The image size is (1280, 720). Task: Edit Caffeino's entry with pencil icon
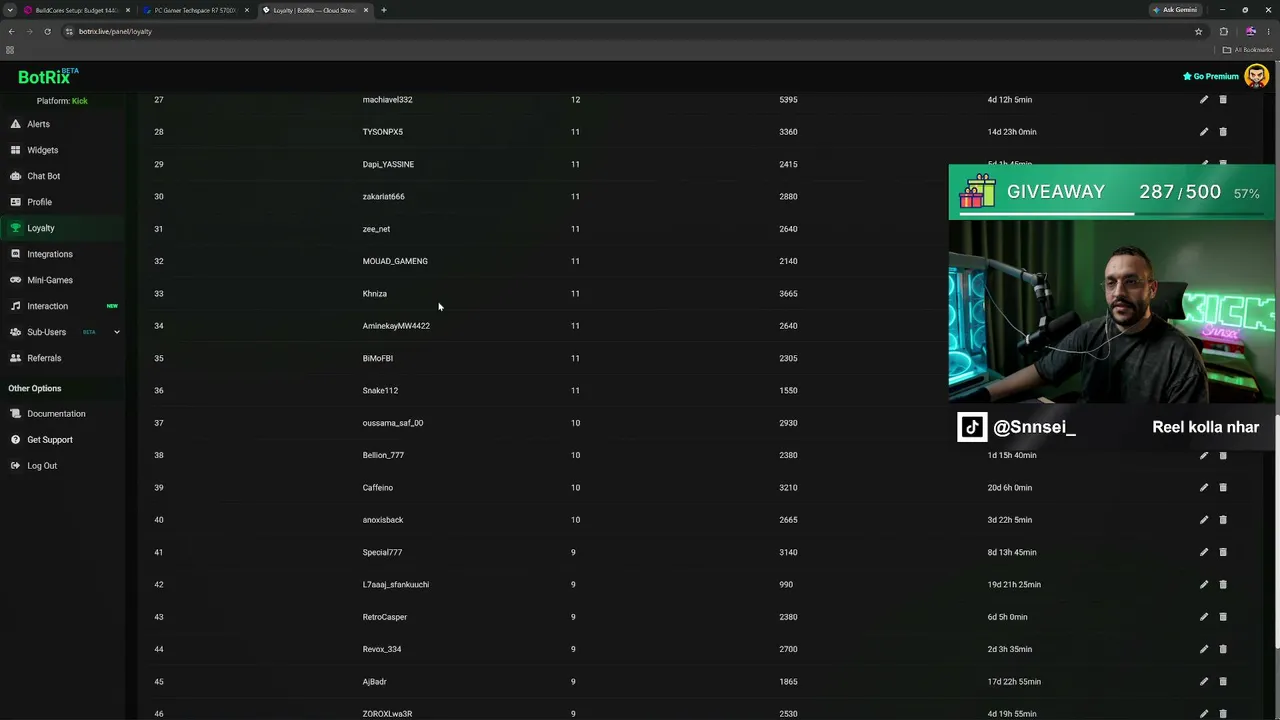pyautogui.click(x=1204, y=488)
